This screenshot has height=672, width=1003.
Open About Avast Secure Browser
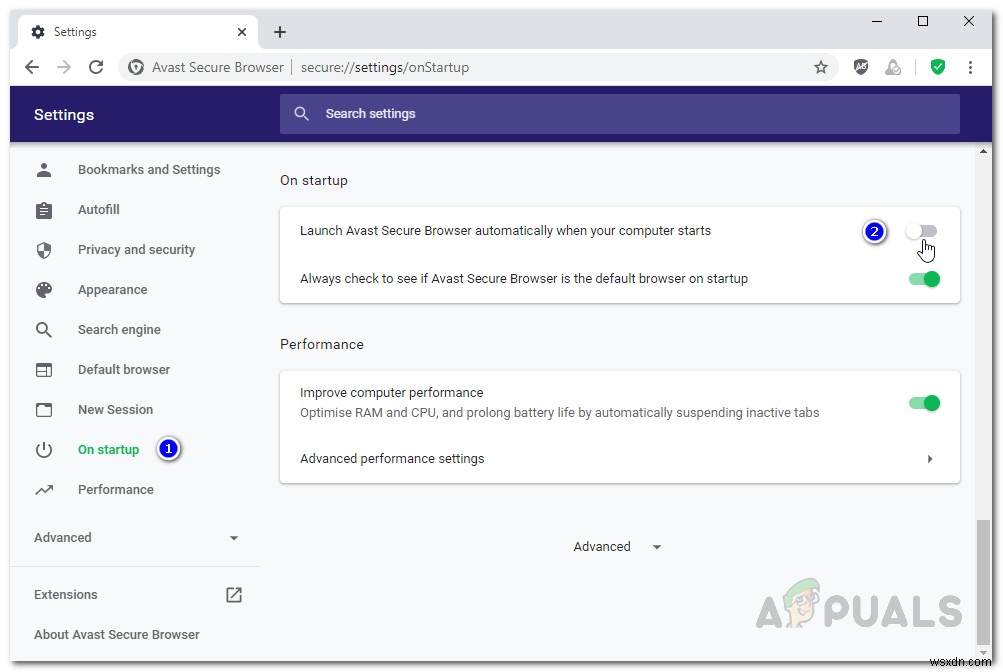click(x=116, y=634)
